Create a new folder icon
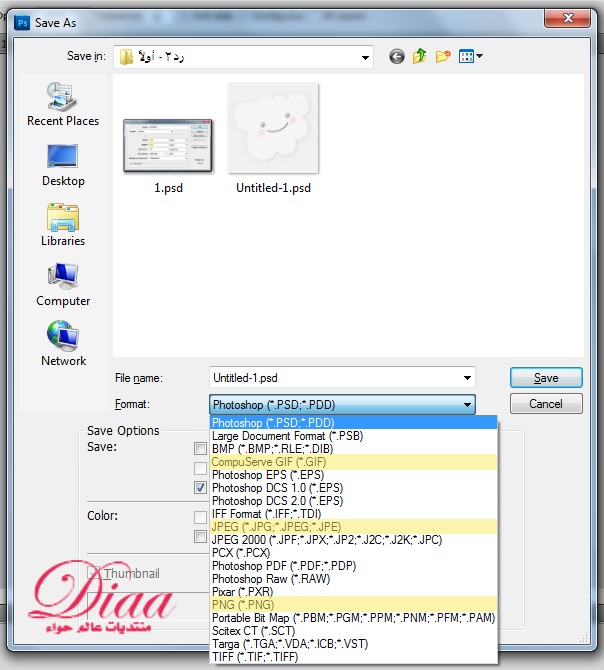Screen dimensions: 604x670 (x=443, y=57)
